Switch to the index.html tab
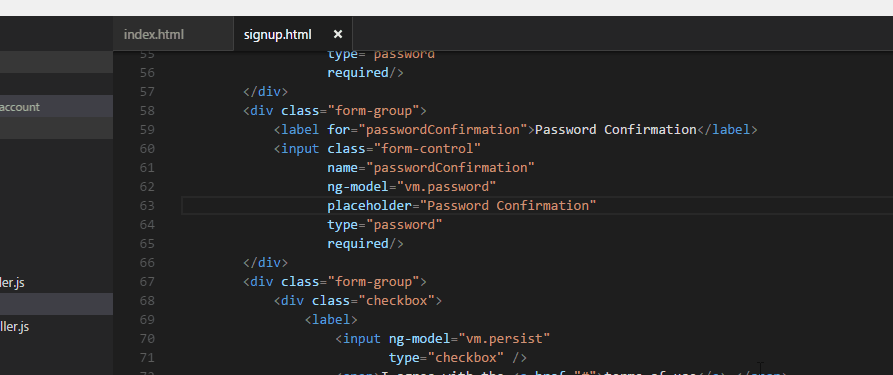This screenshot has width=893, height=375. pyautogui.click(x=154, y=34)
